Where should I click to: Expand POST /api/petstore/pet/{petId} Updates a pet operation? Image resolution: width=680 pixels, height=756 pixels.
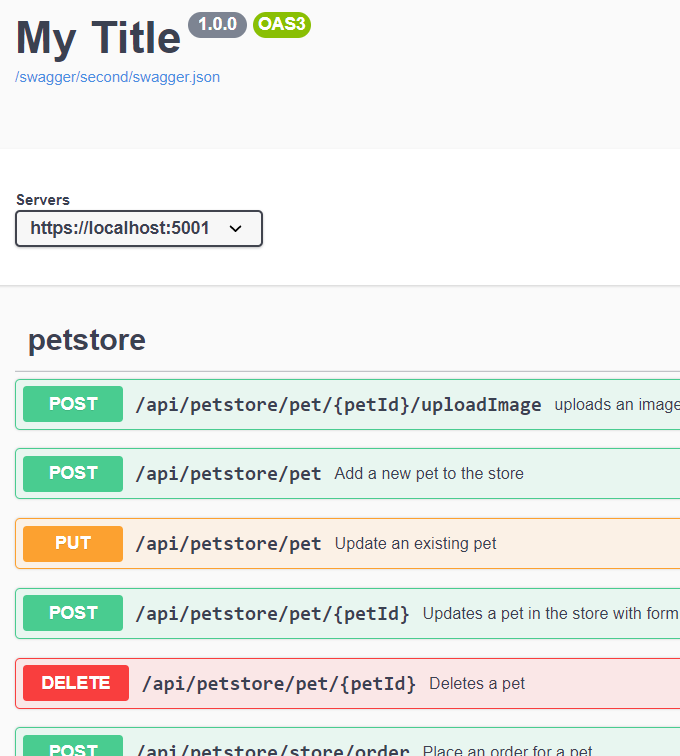347,613
